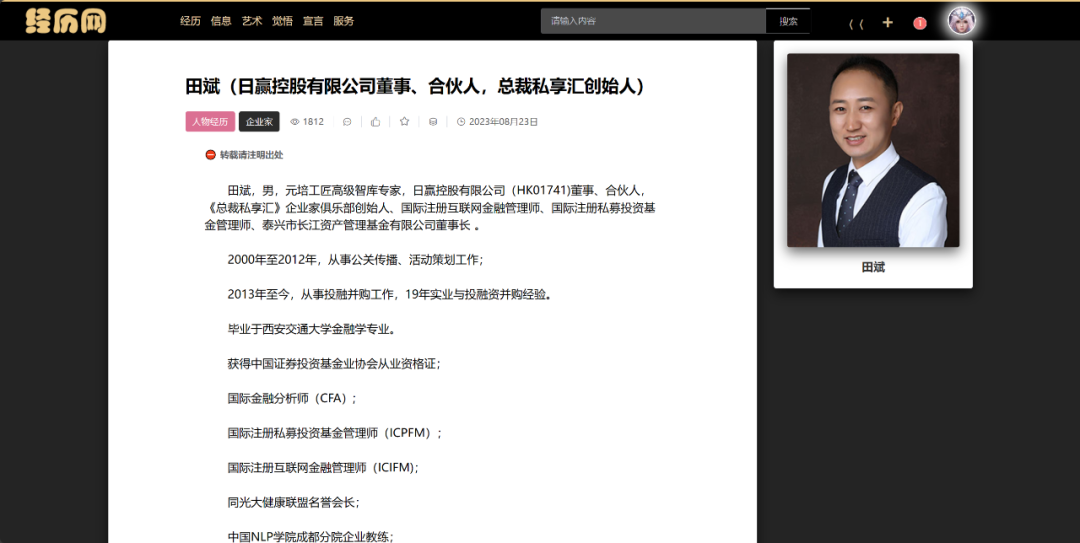1080x543 pixels.
Task: Open the red notification badge
Action: point(920,23)
